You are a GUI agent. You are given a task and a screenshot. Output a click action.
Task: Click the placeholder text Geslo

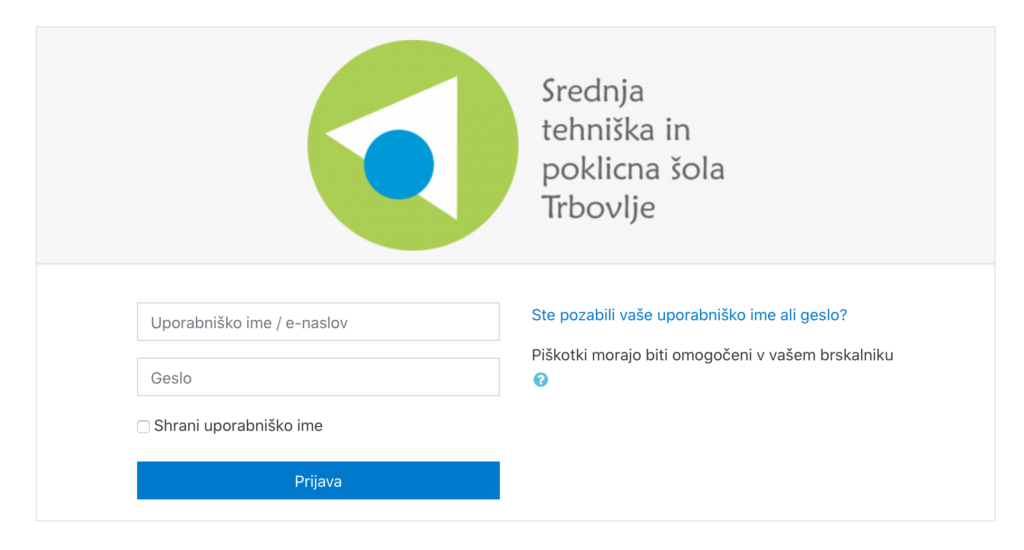pyautogui.click(x=171, y=378)
